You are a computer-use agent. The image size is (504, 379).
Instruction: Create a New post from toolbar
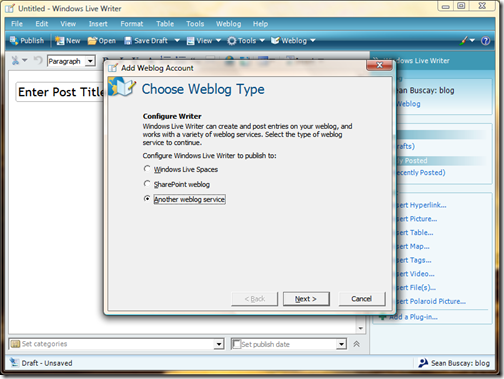click(68, 41)
